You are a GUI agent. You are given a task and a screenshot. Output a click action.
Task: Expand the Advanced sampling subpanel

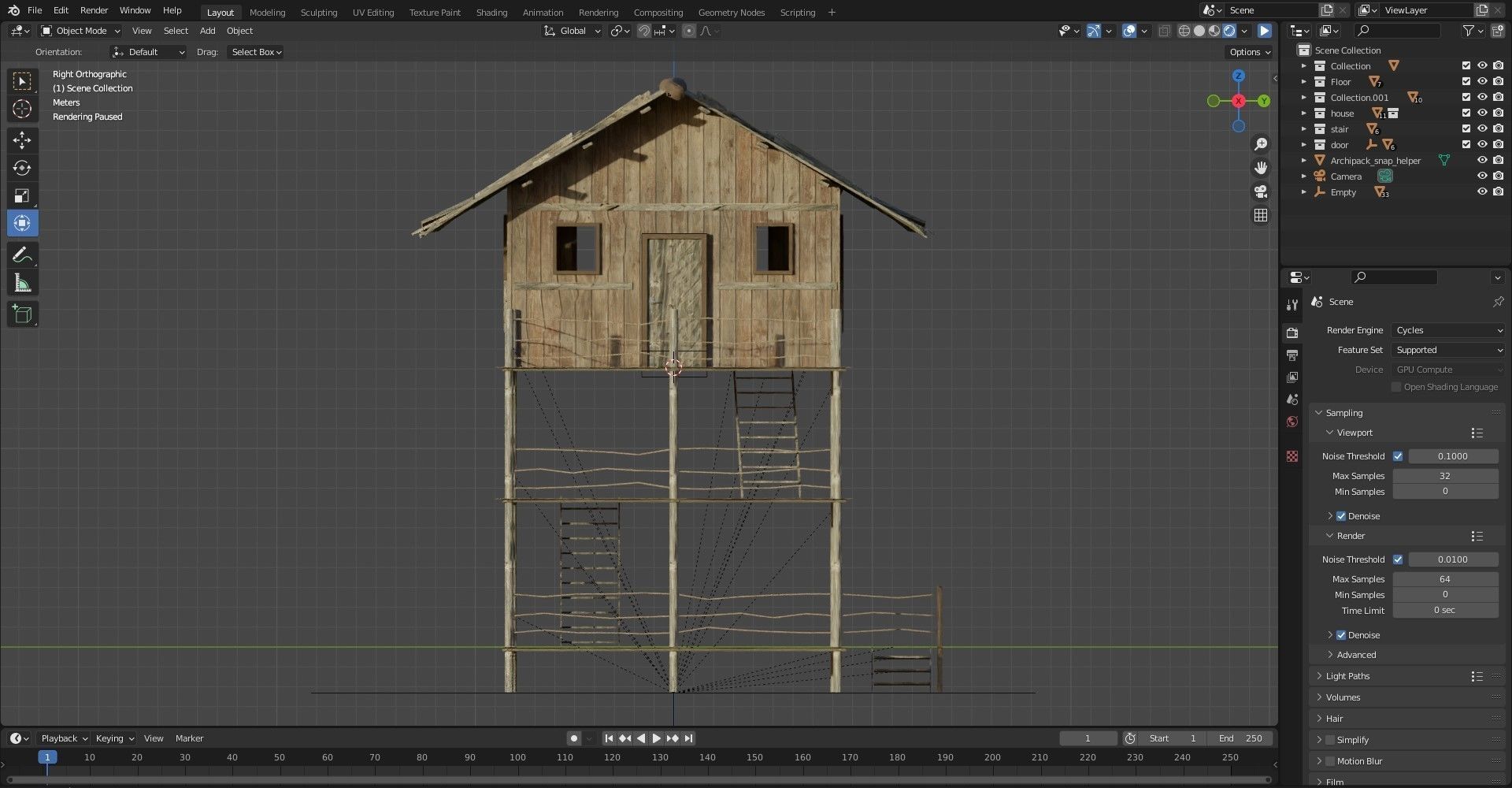tap(1356, 655)
